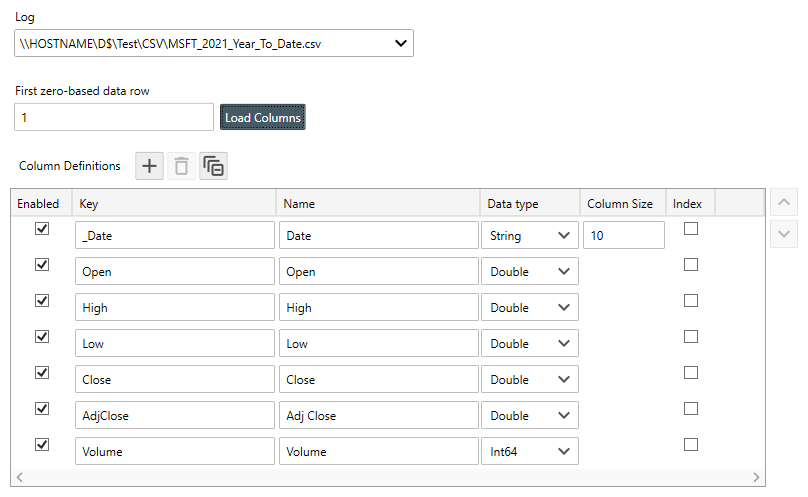Screen dimensions: 808x497
Task: Move selected column down with arrow
Action: [x=784, y=234]
